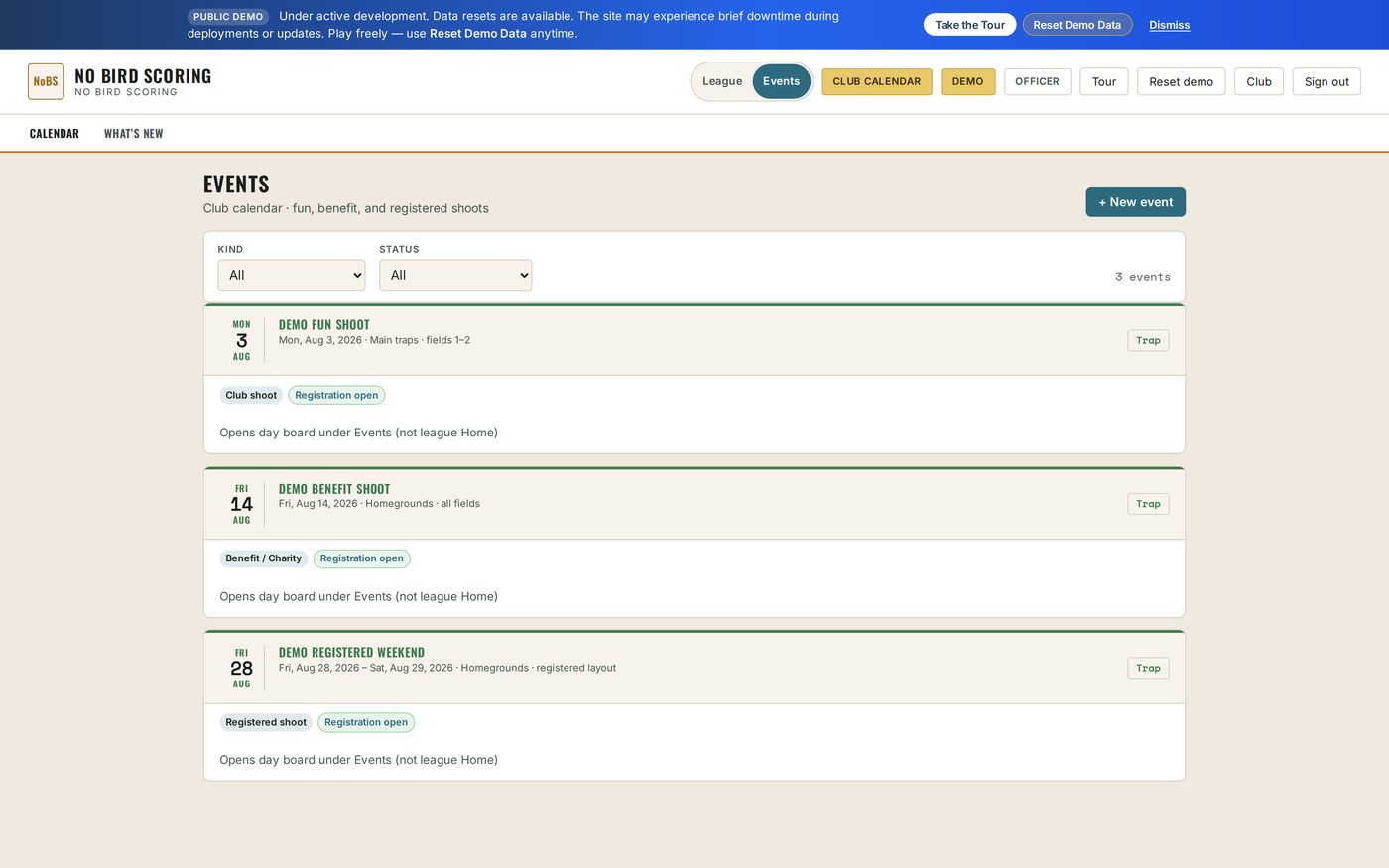Open the Status filter dropdown
1389x868 pixels.
click(455, 275)
